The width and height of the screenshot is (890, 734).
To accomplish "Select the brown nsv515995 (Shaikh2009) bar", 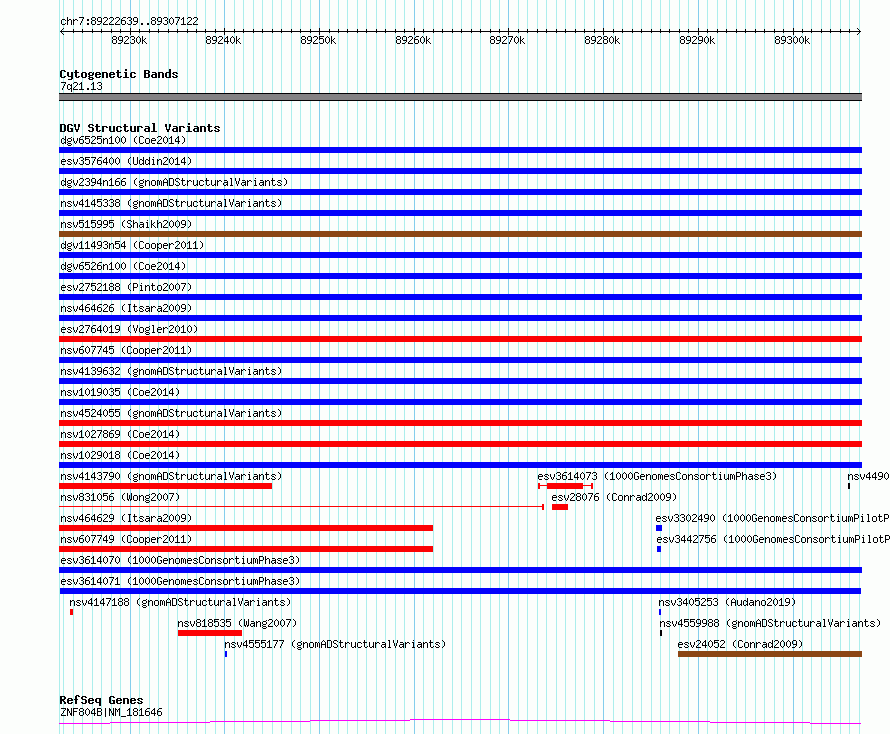I will pos(460,234).
